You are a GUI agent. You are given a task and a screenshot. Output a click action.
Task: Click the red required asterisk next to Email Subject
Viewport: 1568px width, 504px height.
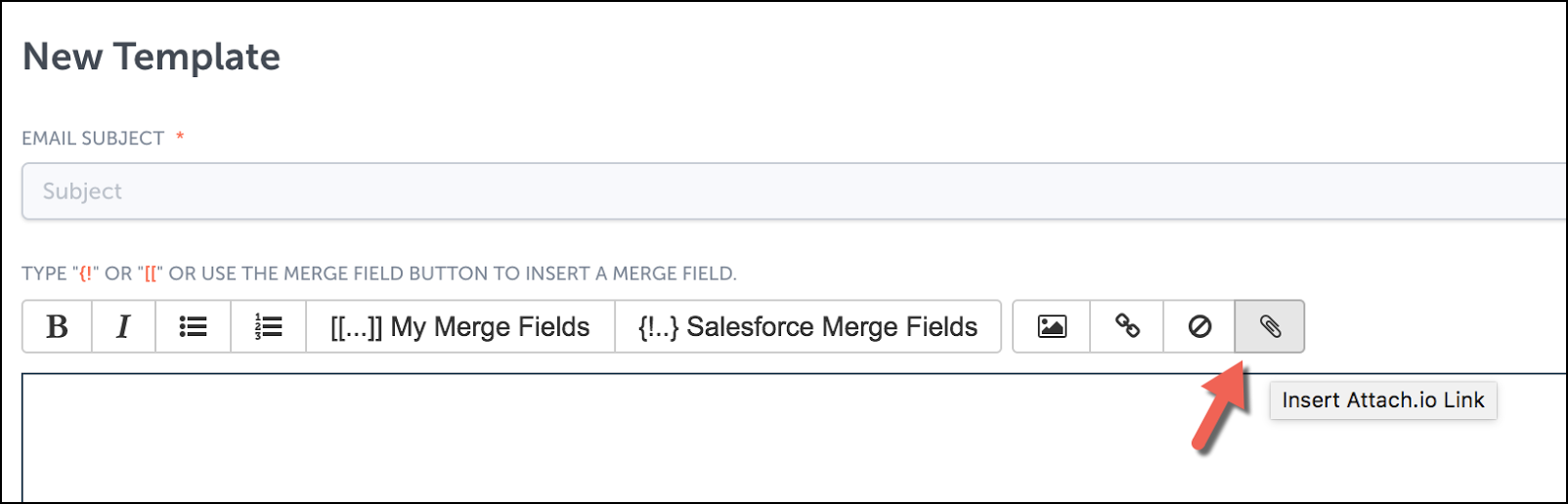pyautogui.click(x=180, y=136)
